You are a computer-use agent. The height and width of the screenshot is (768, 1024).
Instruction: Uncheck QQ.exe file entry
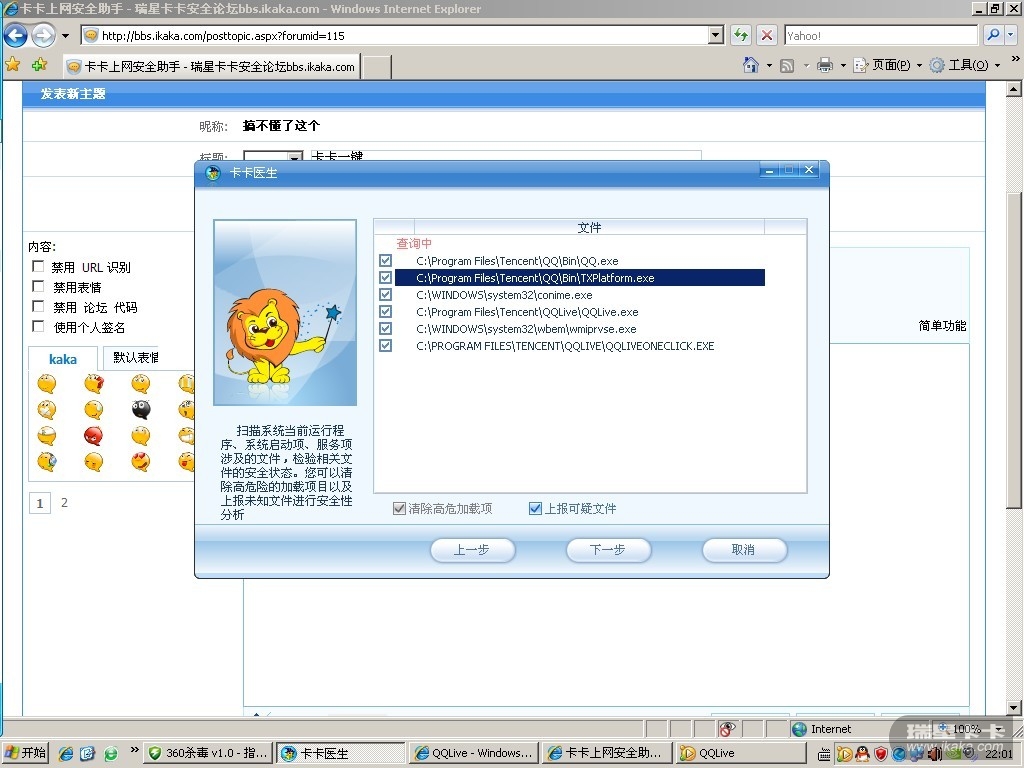coord(385,261)
